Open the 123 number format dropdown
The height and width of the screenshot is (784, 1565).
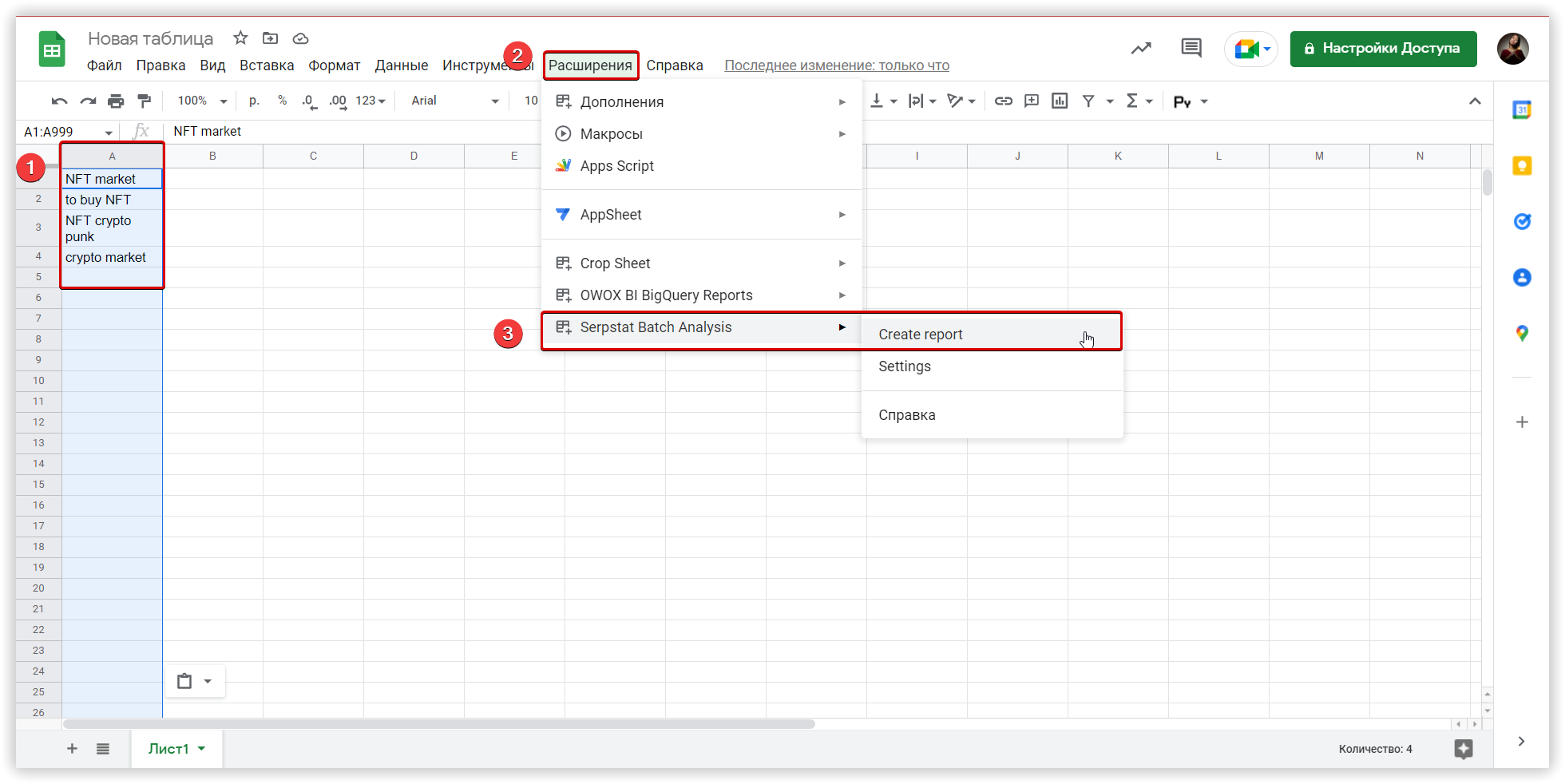click(x=370, y=101)
